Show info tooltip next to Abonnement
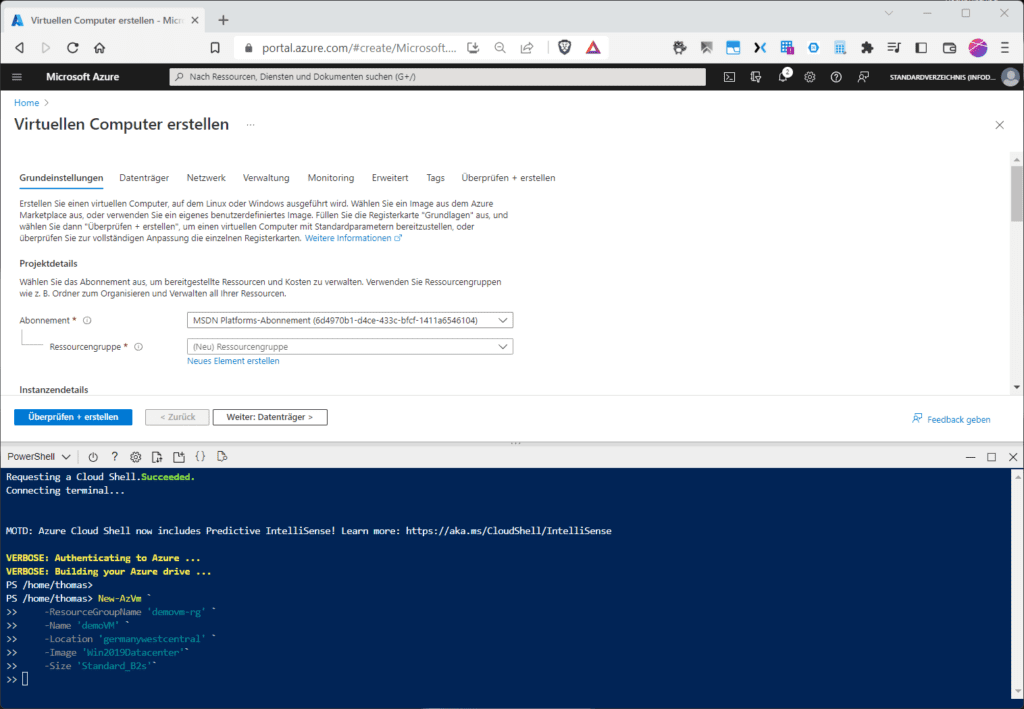Image resolution: width=1024 pixels, height=709 pixels. (x=88, y=321)
